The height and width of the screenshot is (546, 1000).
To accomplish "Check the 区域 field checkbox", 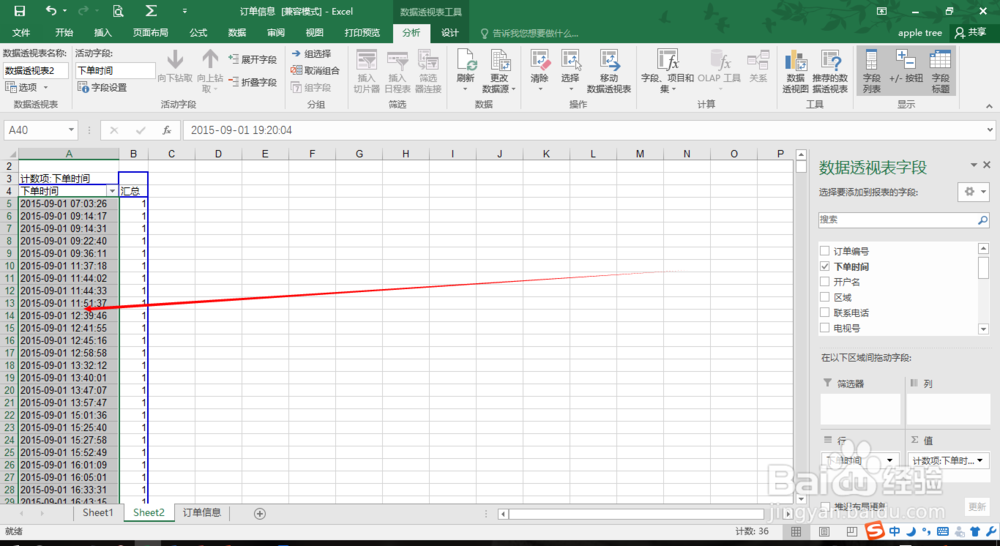I will point(825,297).
